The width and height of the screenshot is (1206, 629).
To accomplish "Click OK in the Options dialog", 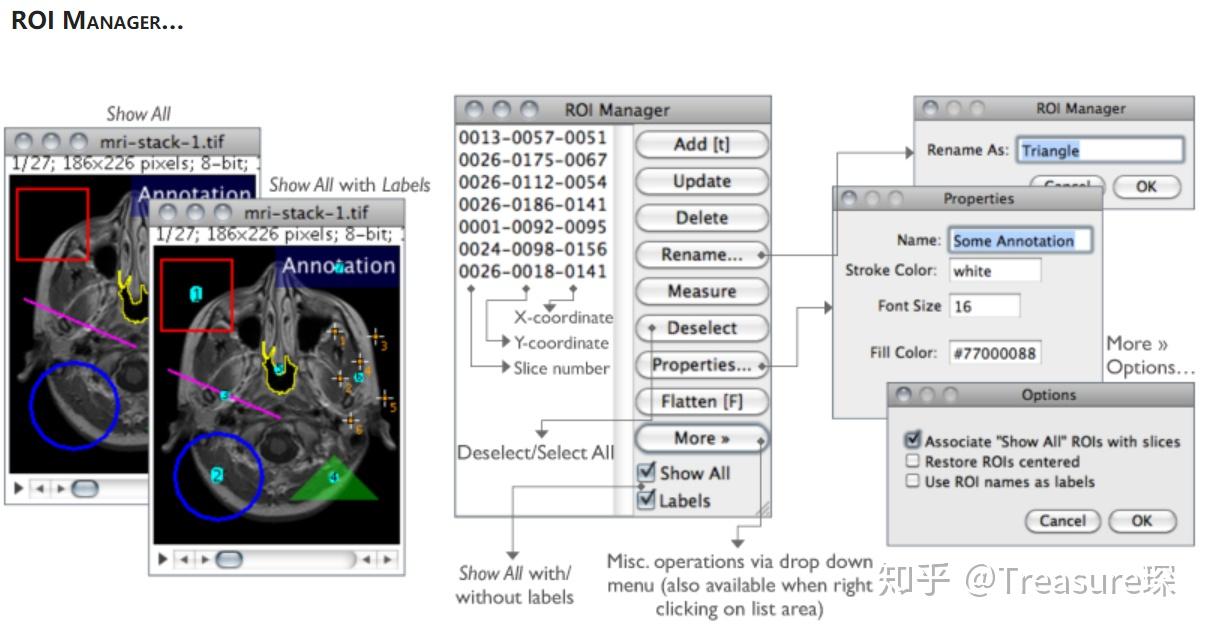I will point(1142,521).
